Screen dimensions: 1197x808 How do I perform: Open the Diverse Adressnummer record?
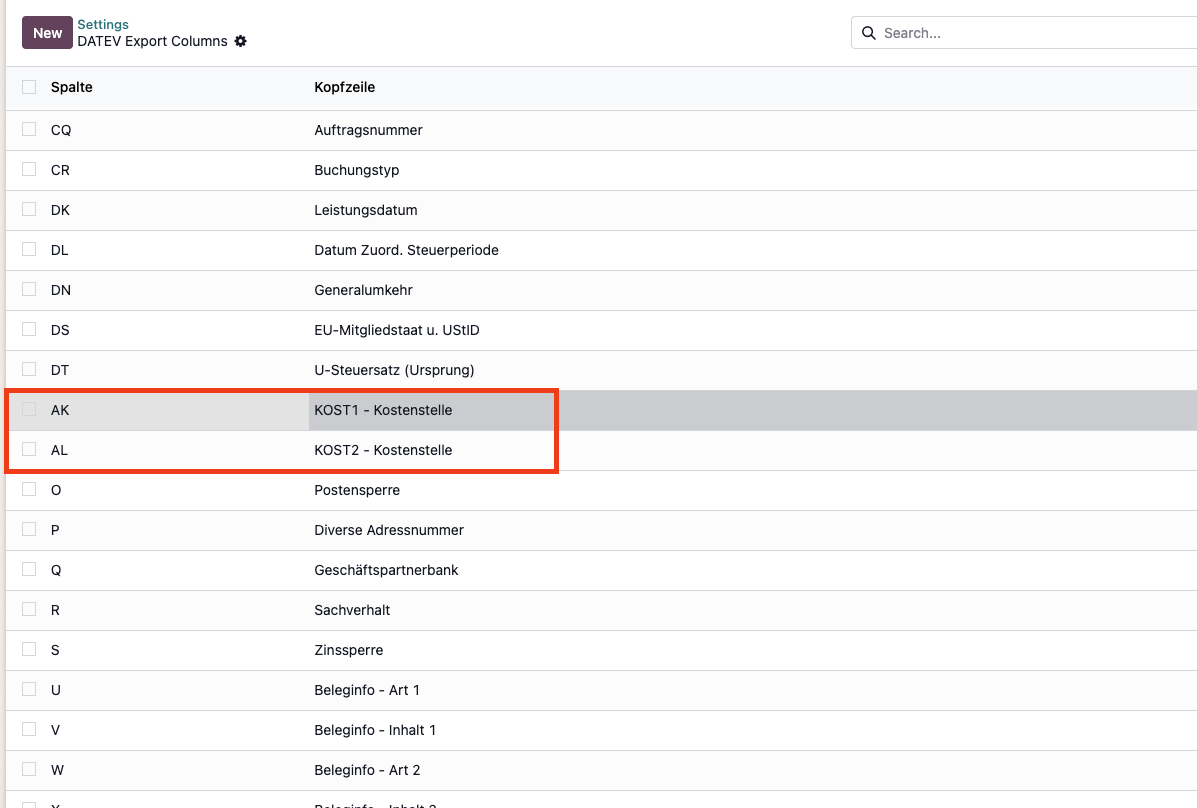point(389,530)
